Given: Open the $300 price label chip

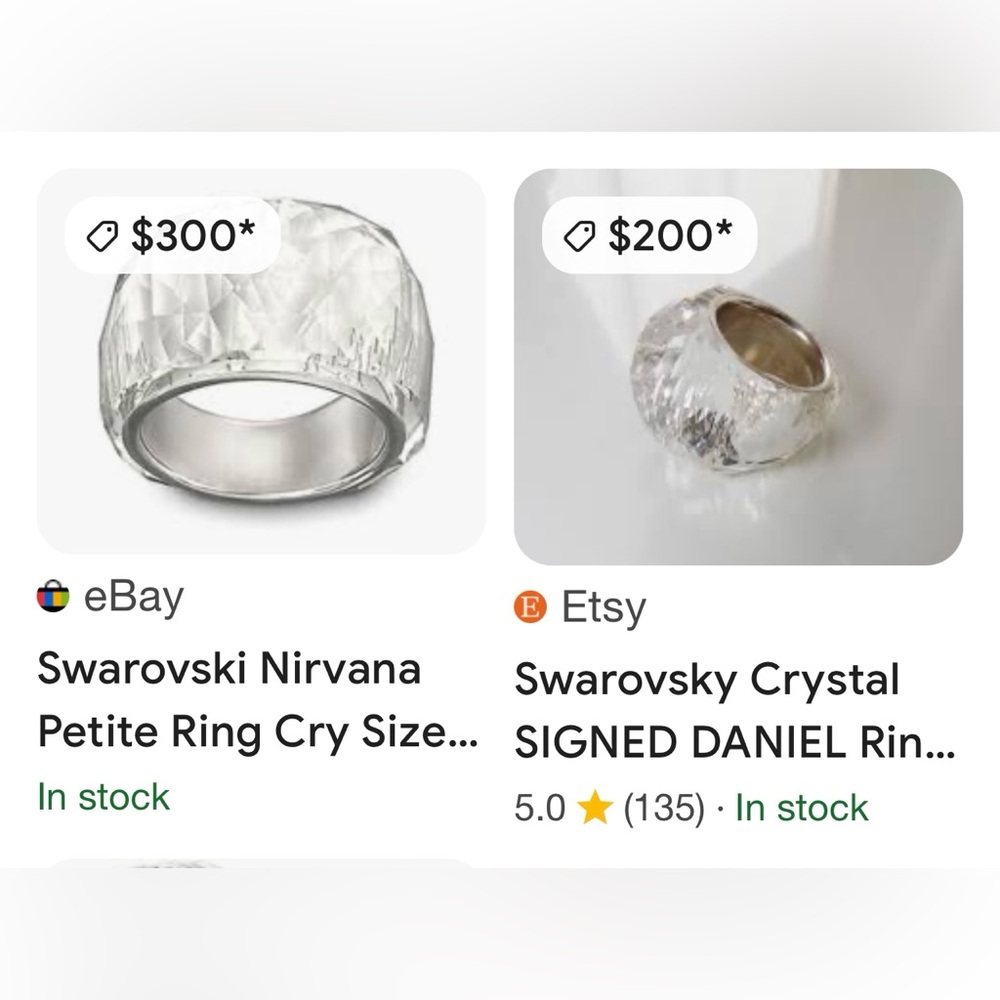Looking at the screenshot, I should tap(170, 235).
